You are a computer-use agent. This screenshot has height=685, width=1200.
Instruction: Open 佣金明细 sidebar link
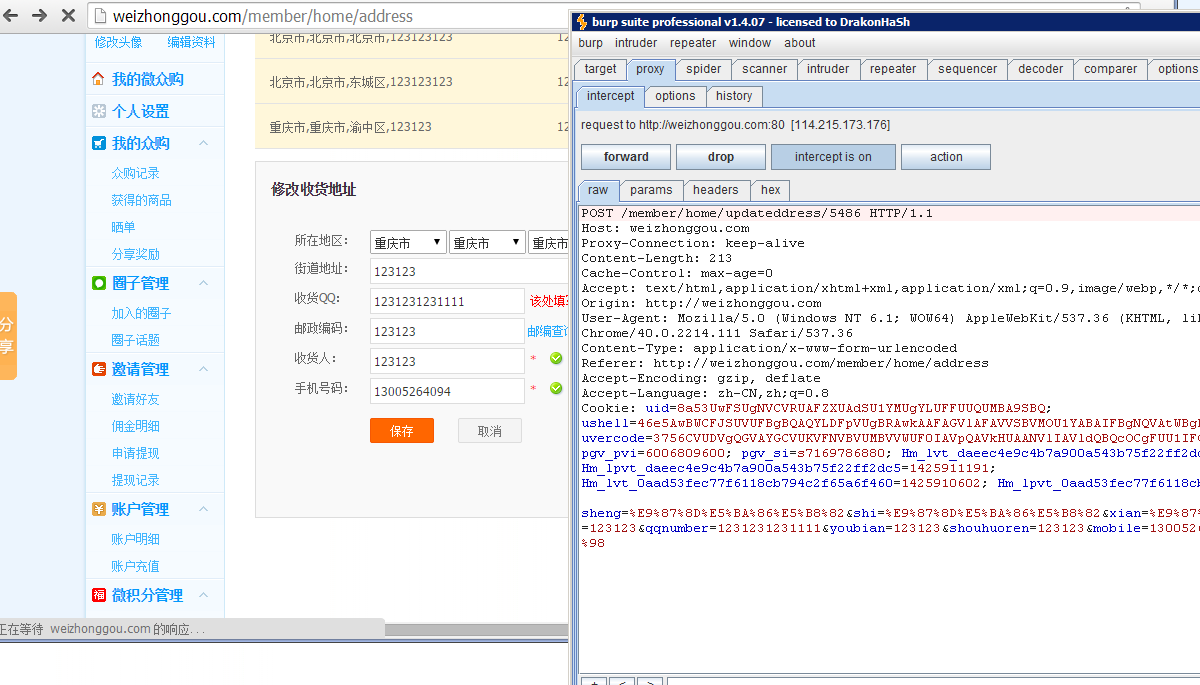point(135,426)
